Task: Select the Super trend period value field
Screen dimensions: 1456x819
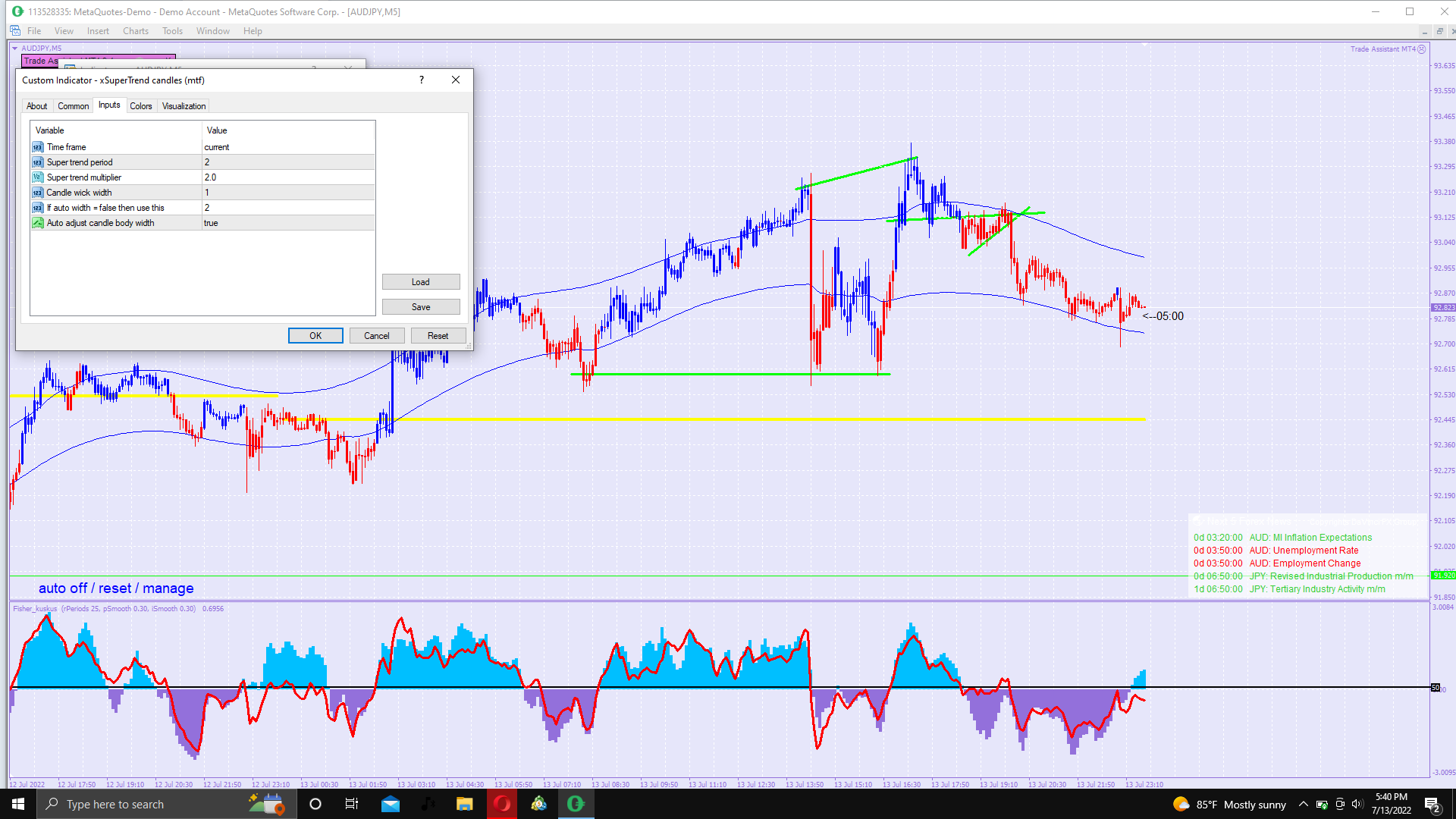Action: 288,162
